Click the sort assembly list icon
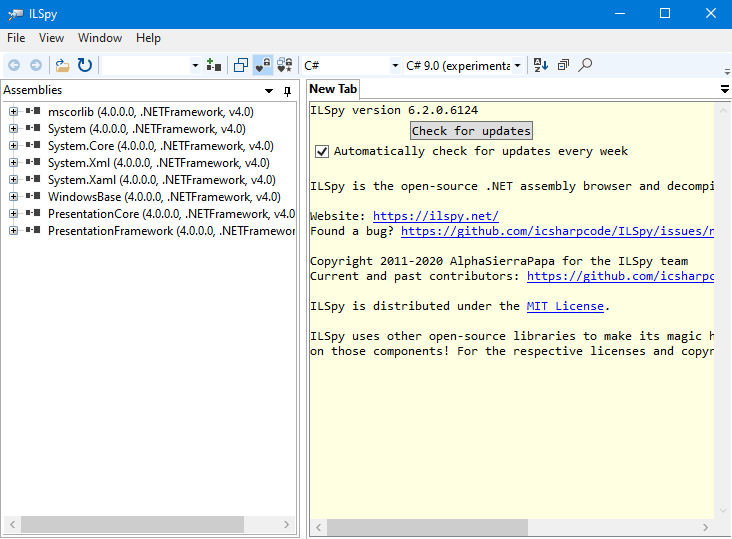The image size is (732, 539). [541, 65]
